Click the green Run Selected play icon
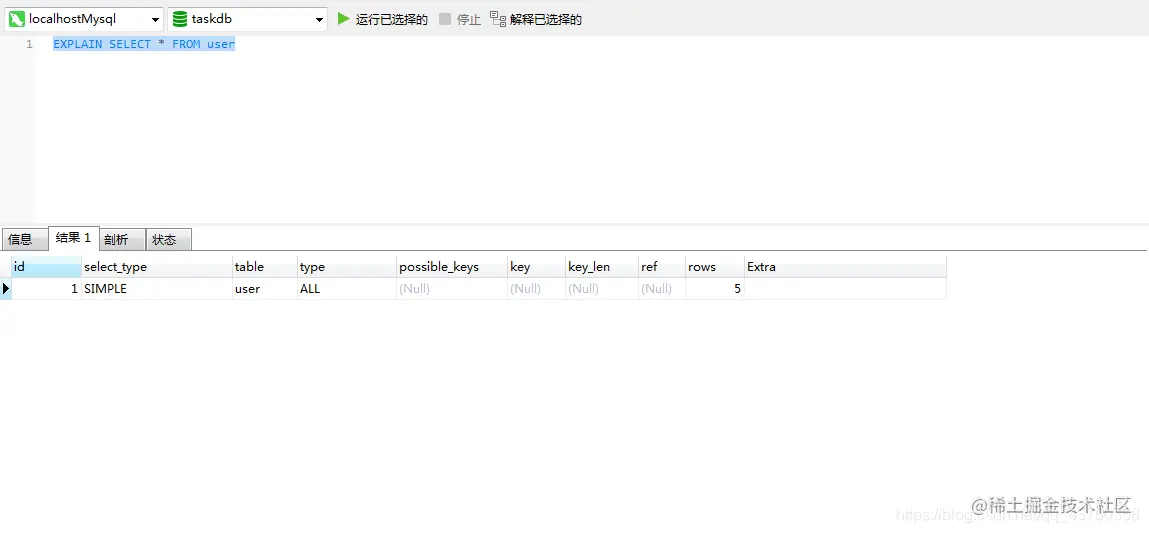 pos(343,19)
